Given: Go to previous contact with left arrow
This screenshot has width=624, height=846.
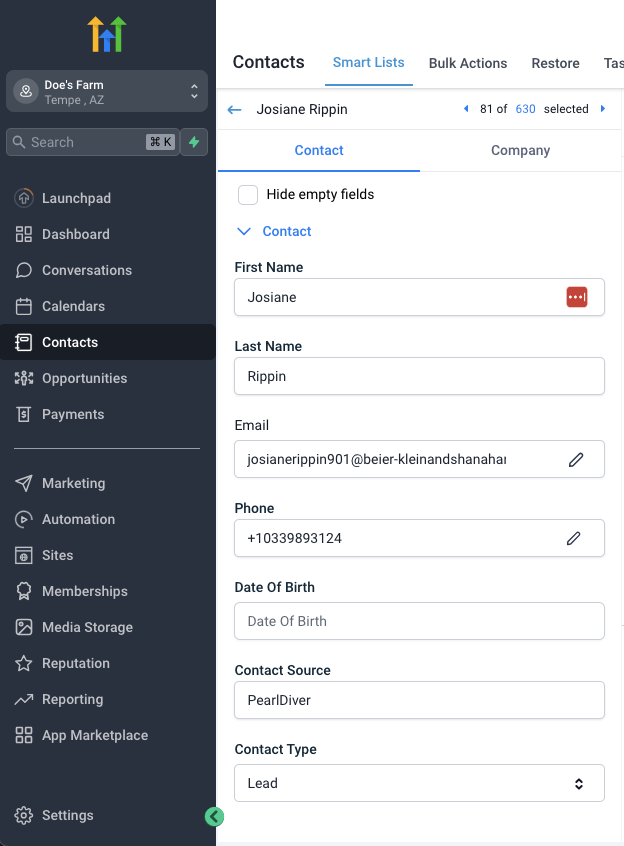Looking at the screenshot, I should (466, 109).
